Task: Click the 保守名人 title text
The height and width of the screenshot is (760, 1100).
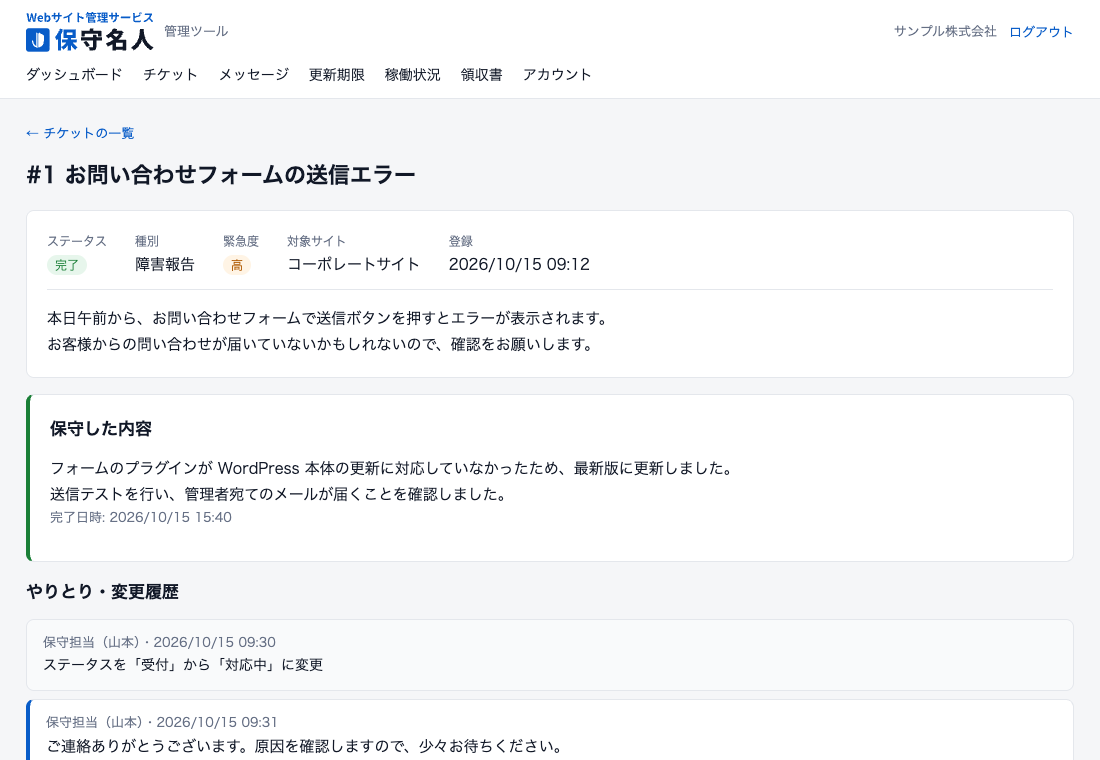Action: click(x=104, y=40)
